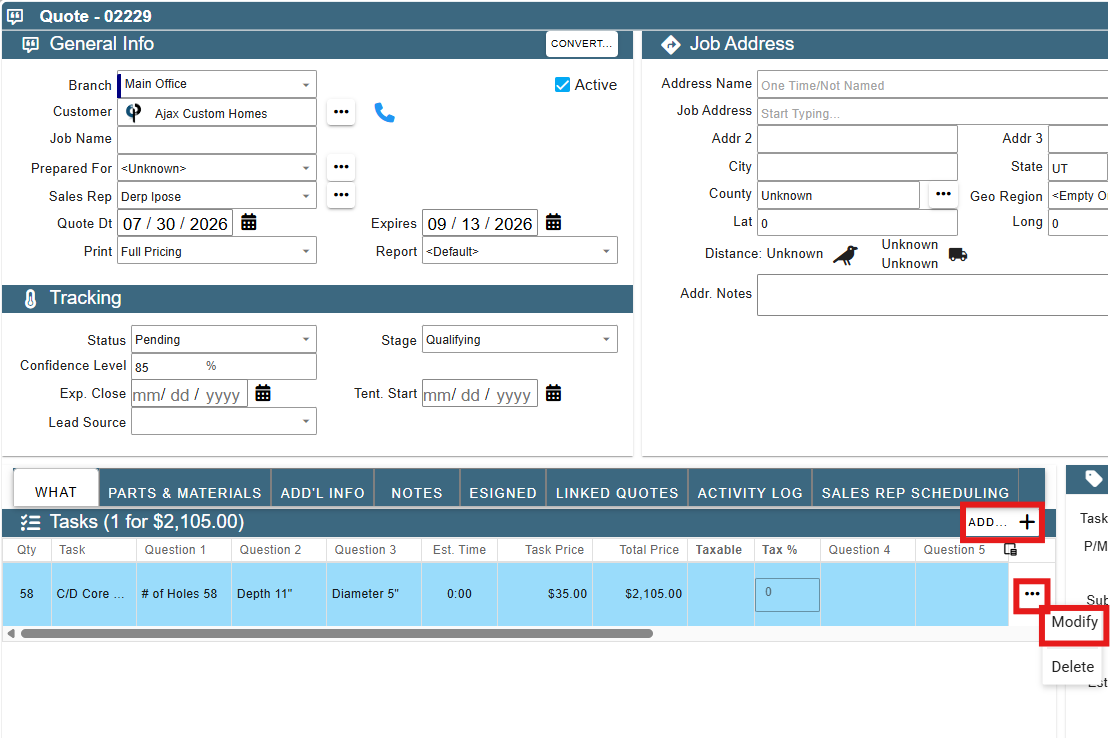Image resolution: width=1110 pixels, height=738 pixels.
Task: Click the $2,105.00 total price cell
Action: pos(640,594)
